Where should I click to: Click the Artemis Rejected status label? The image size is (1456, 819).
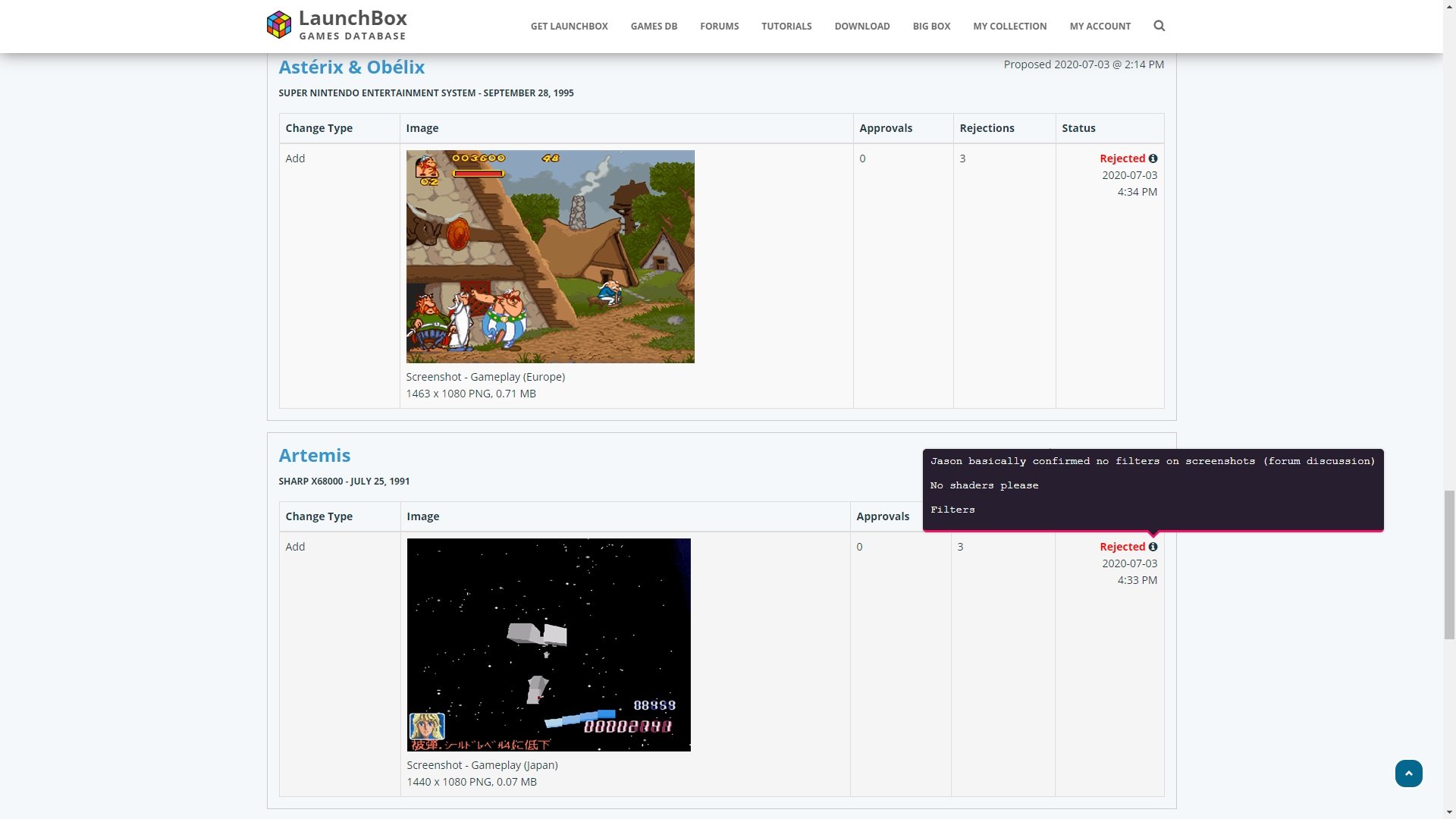pyautogui.click(x=1122, y=547)
